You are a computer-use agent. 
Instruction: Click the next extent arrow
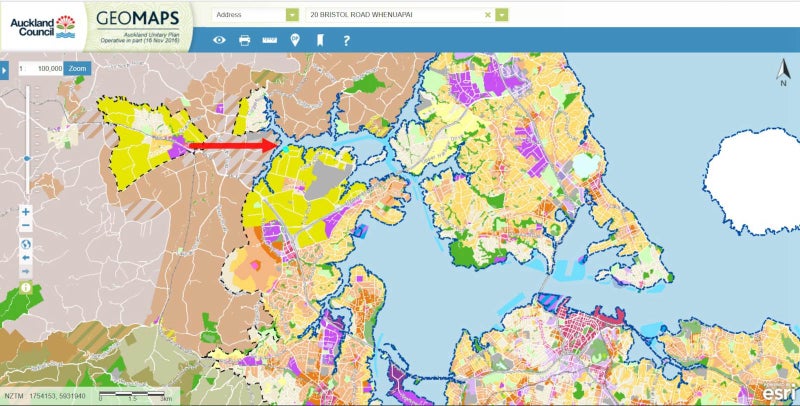click(x=26, y=271)
